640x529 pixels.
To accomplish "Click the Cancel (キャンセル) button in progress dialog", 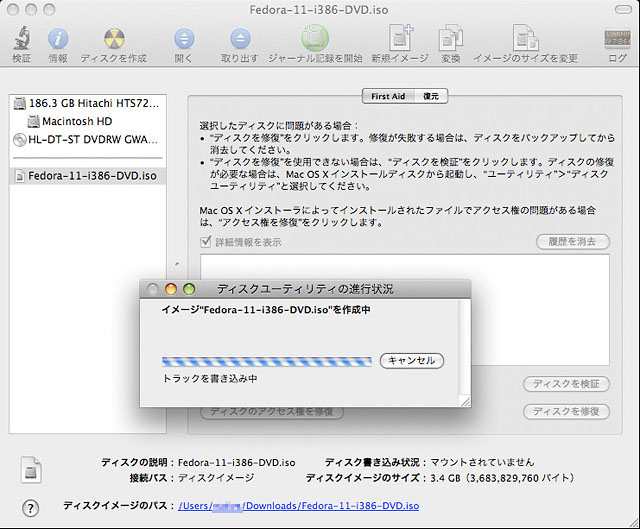I will point(411,361).
